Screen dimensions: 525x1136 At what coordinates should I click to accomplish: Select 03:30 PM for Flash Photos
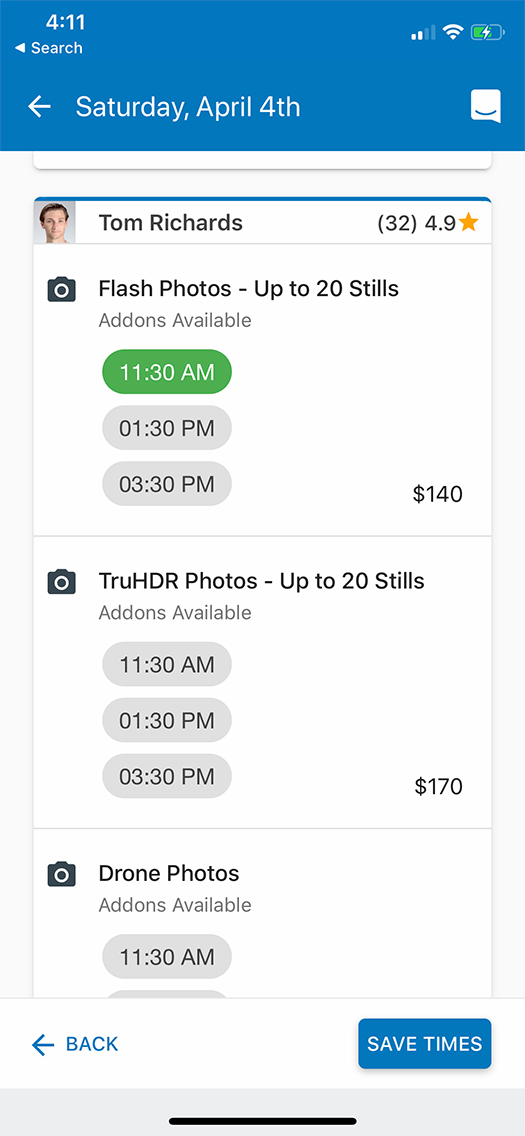click(x=167, y=484)
